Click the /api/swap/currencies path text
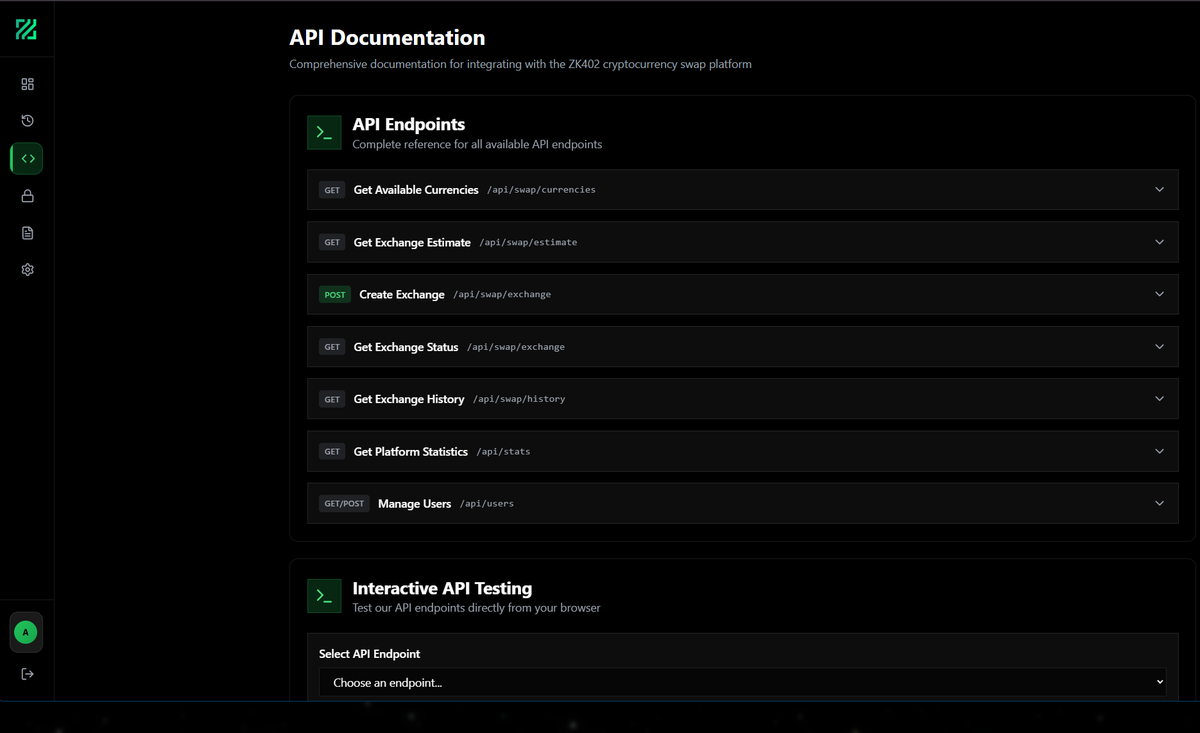 coord(541,190)
